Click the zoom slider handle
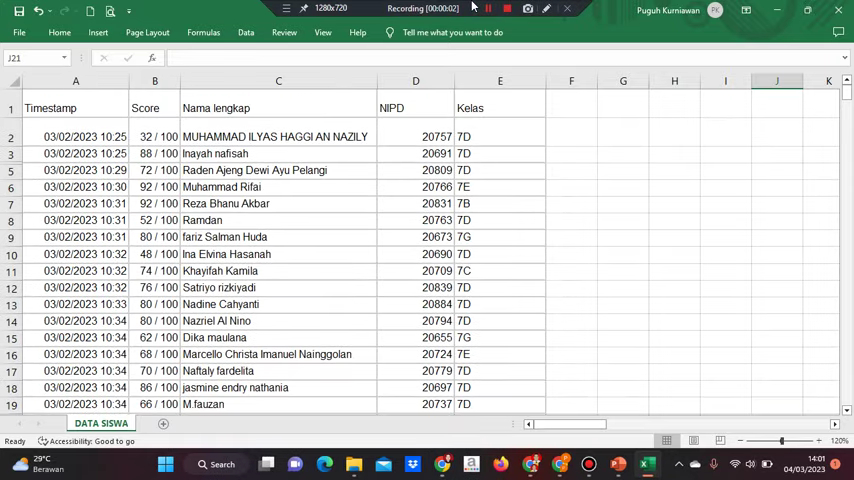This screenshot has height=480, width=854. (x=782, y=440)
